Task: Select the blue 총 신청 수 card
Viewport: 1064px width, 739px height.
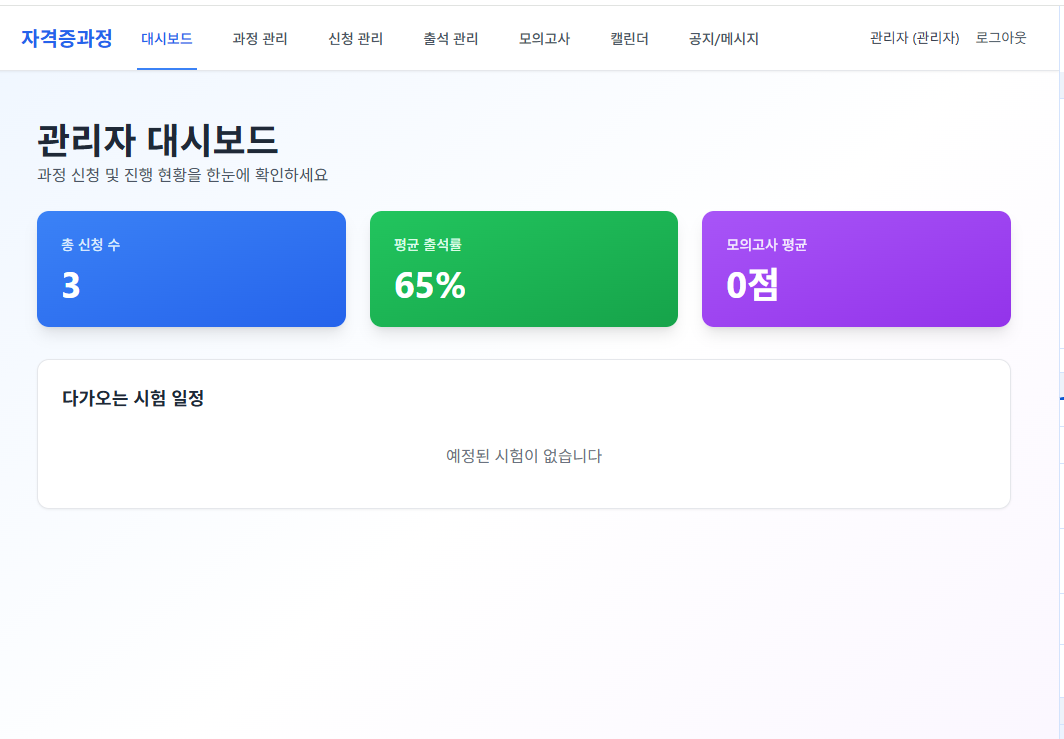Action: tap(190, 268)
